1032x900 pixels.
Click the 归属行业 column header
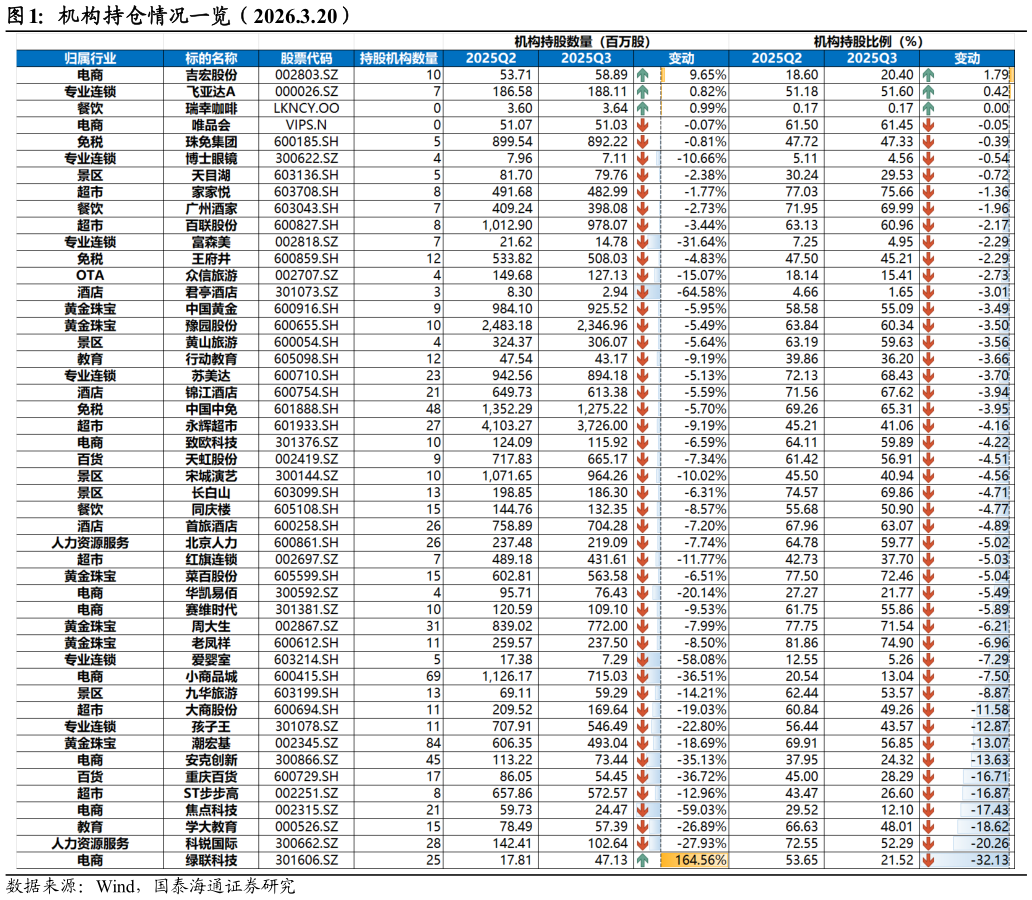[x=90, y=59]
